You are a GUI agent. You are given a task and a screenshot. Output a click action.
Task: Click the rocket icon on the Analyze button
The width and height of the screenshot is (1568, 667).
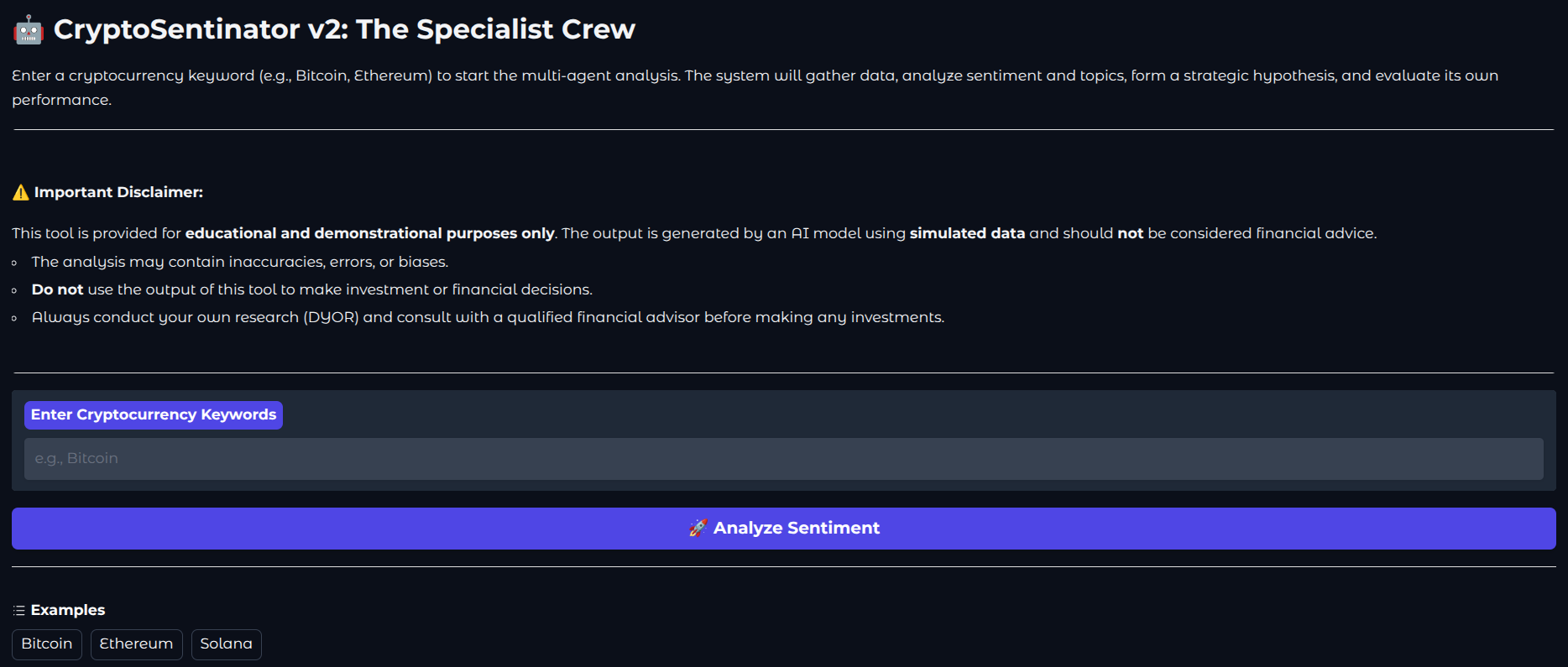(698, 528)
